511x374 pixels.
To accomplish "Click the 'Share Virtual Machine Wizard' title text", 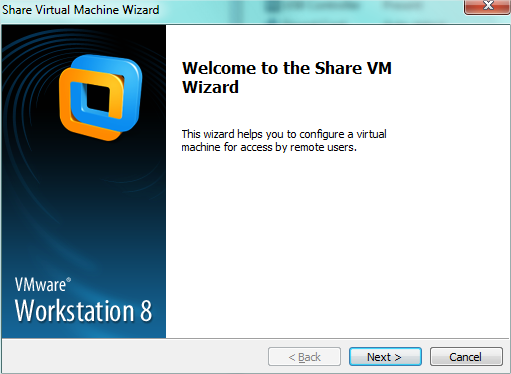I will 81,10.
